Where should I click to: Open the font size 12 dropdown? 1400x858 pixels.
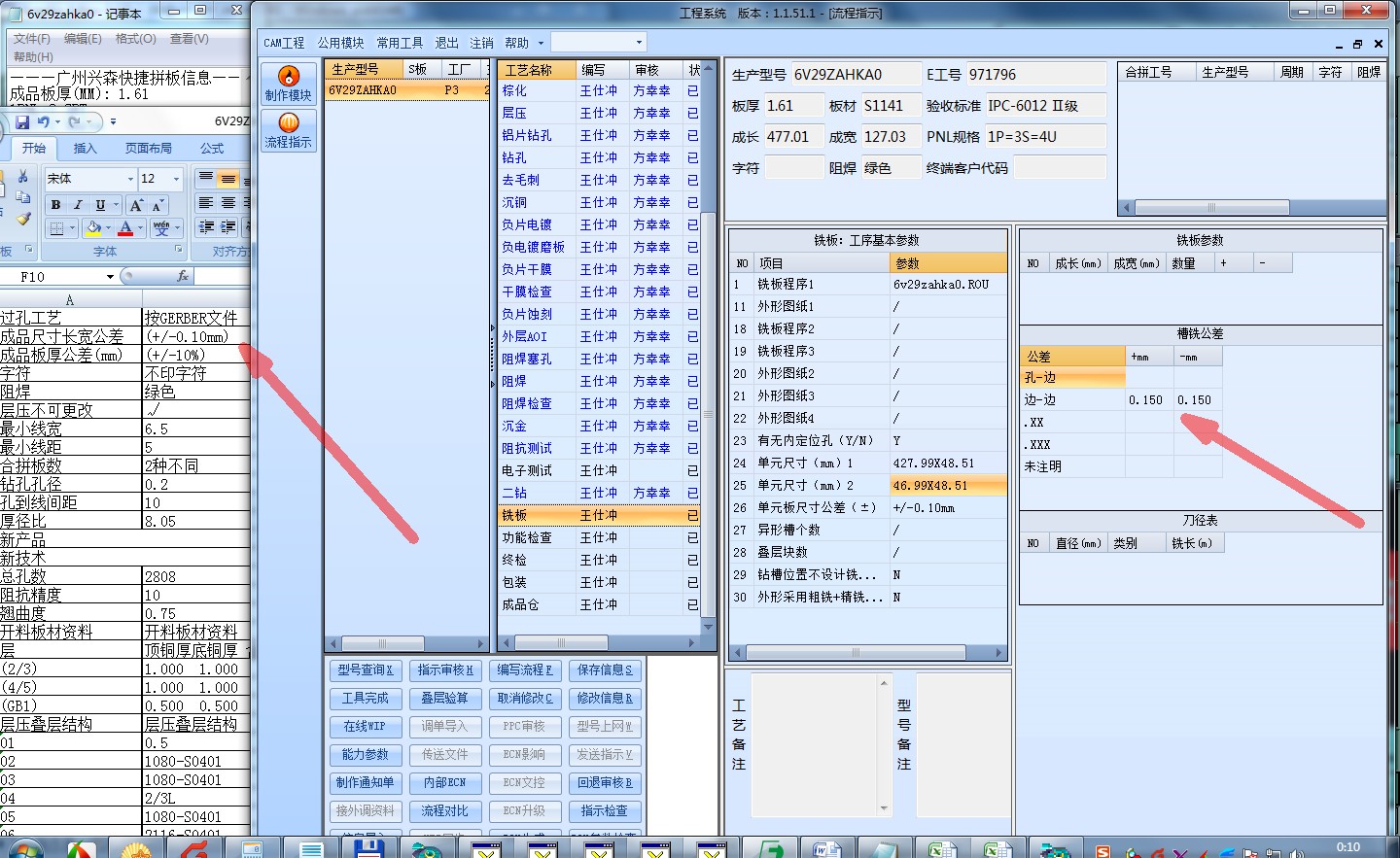pyautogui.click(x=176, y=179)
